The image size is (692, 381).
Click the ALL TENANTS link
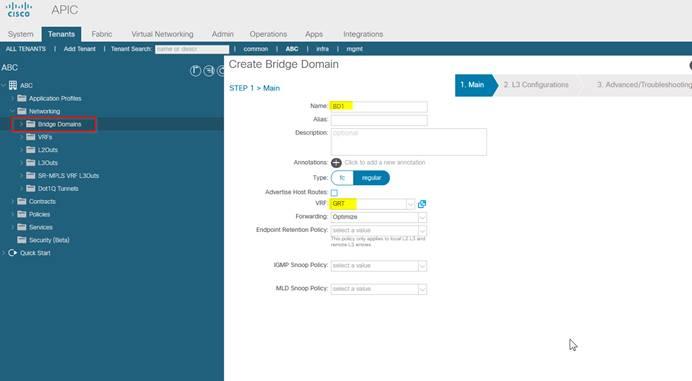pyautogui.click(x=26, y=49)
